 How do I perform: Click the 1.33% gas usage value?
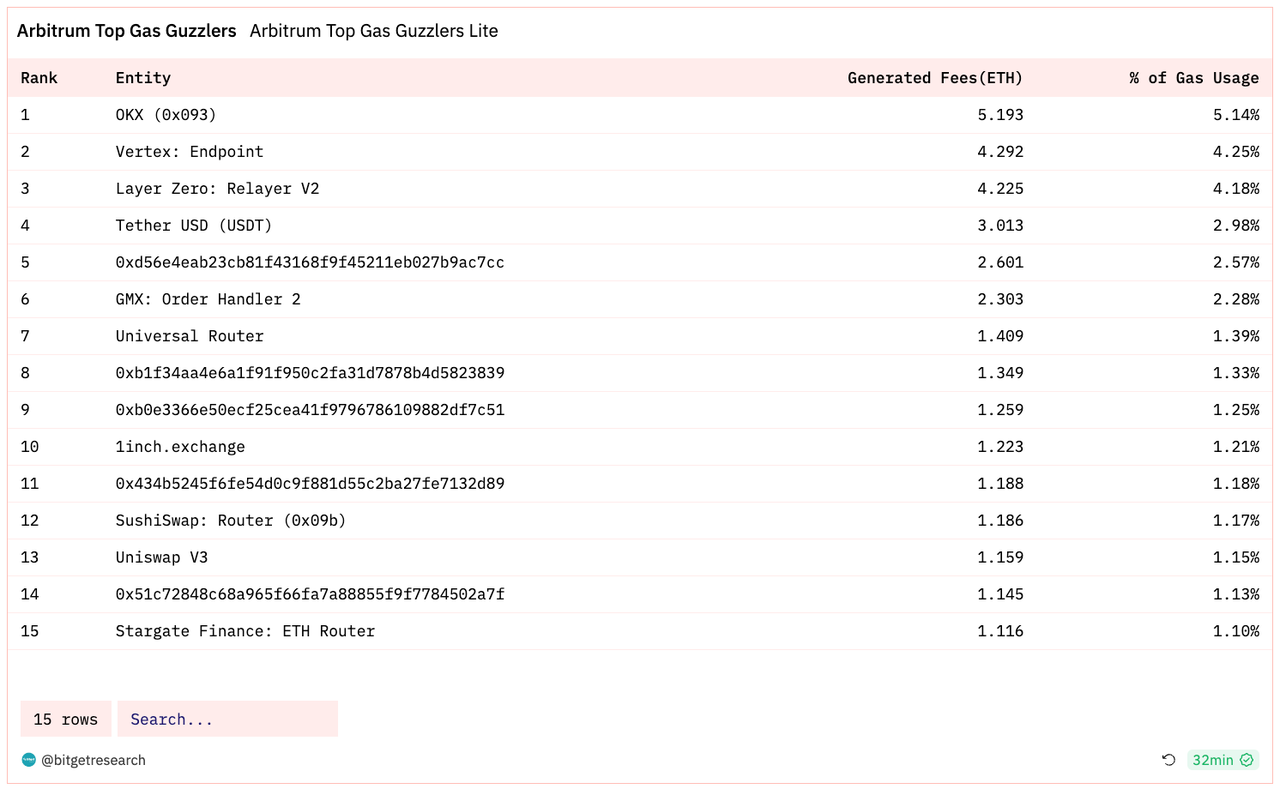click(1236, 373)
